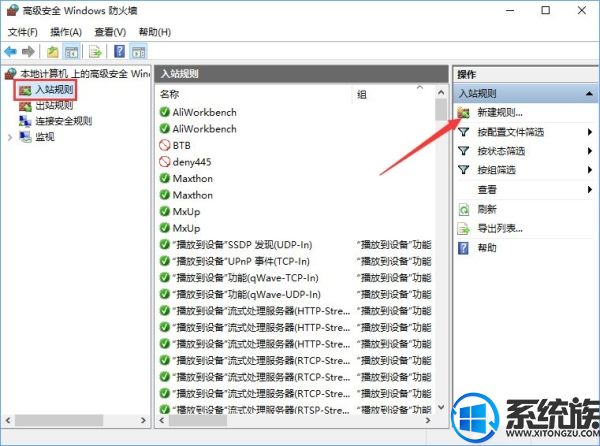Click 刷新 action link
Image resolution: width=600 pixels, height=446 pixels.
[x=487, y=210]
